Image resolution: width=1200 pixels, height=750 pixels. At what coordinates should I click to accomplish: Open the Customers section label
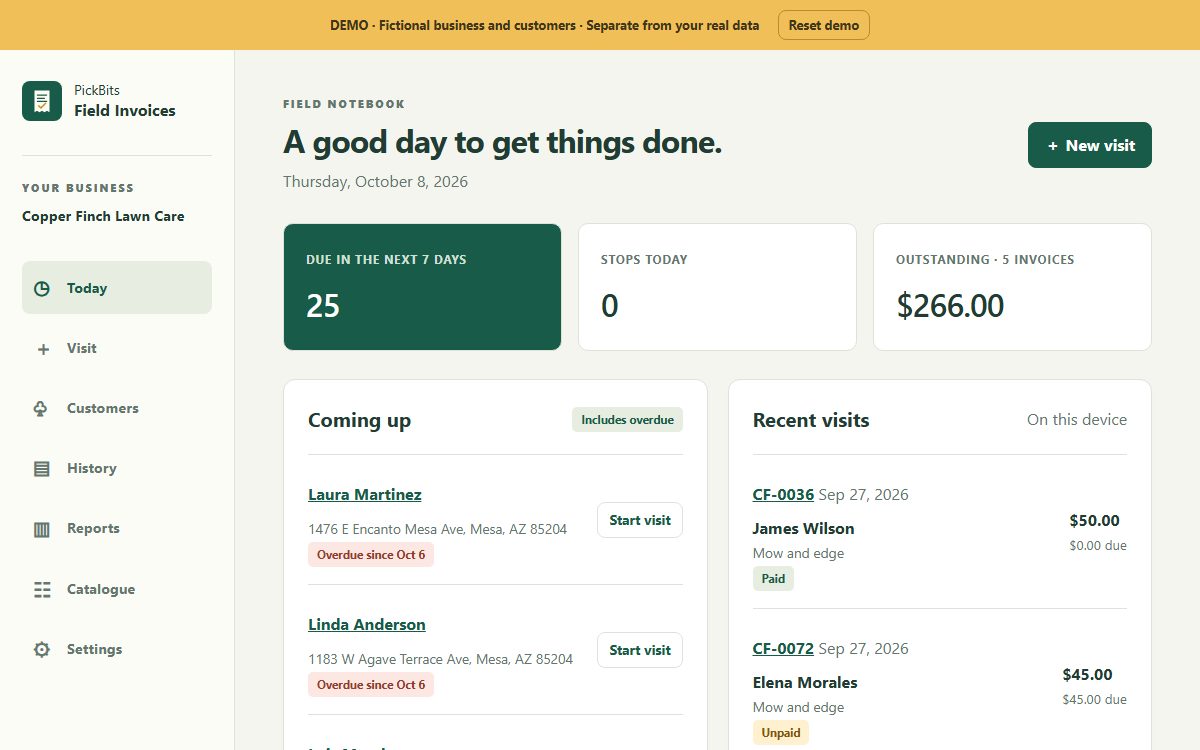coord(103,408)
